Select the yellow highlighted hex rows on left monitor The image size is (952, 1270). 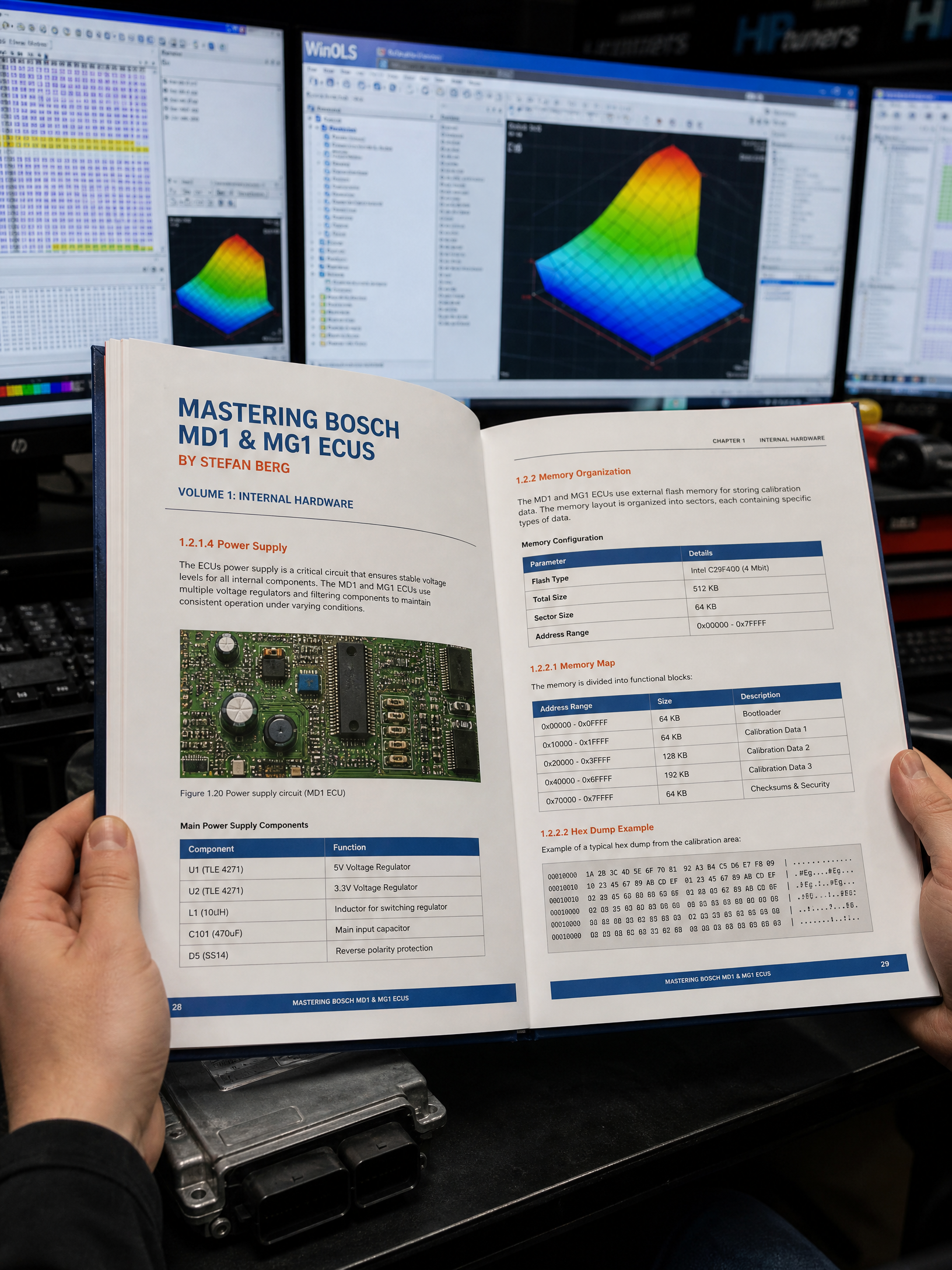point(73,145)
